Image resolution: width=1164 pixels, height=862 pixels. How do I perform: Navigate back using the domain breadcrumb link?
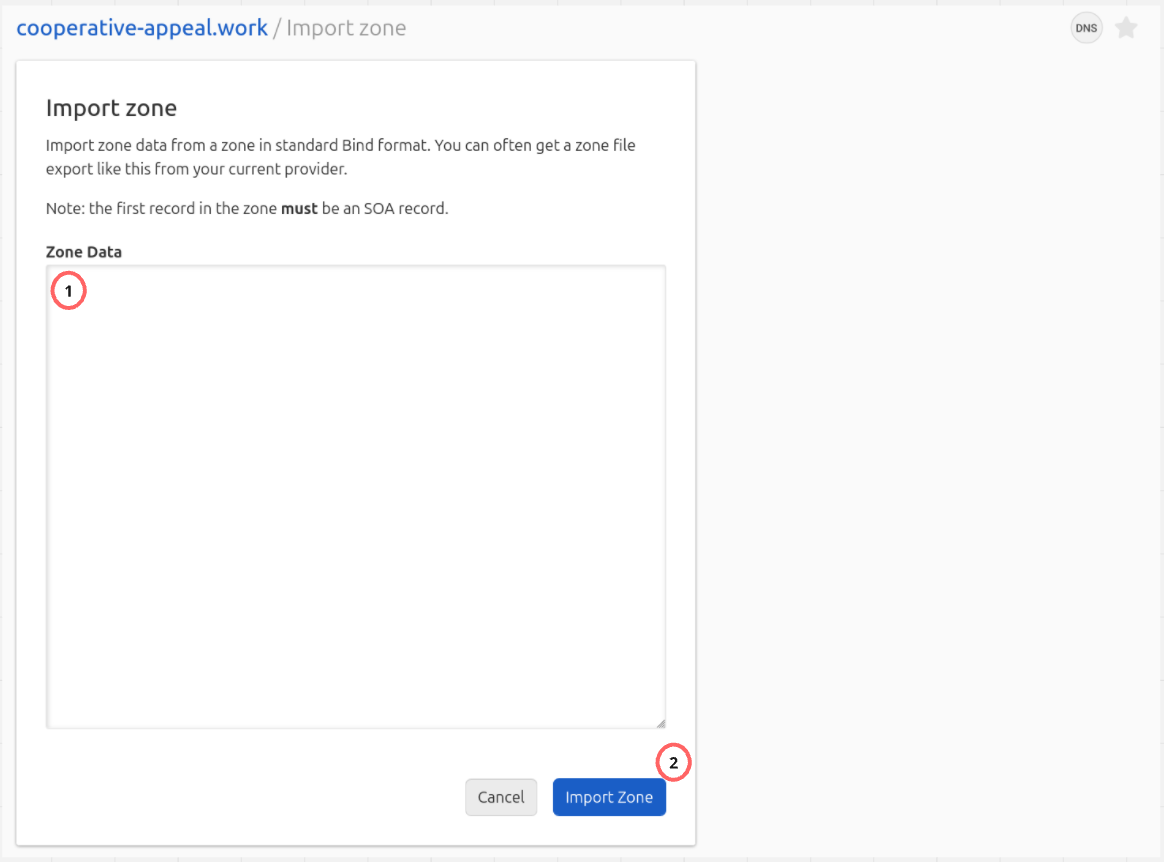141,28
